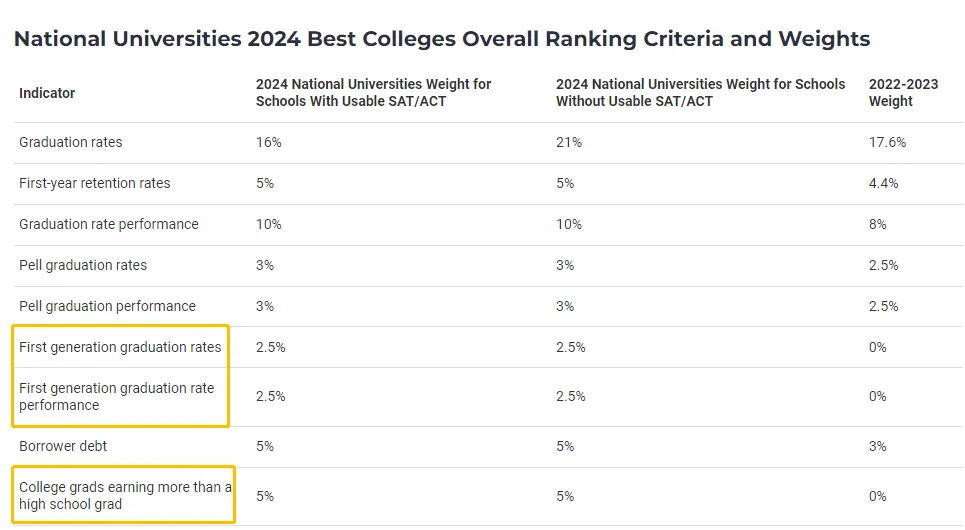
Task: Click the 8% weight for Graduation rate performance
Action: 878,224
